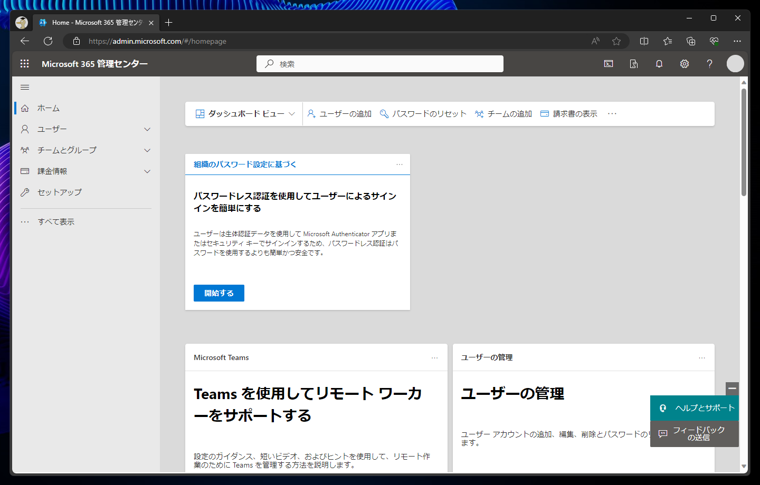Open the browser collections icon
760x485 pixels.
pos(691,41)
